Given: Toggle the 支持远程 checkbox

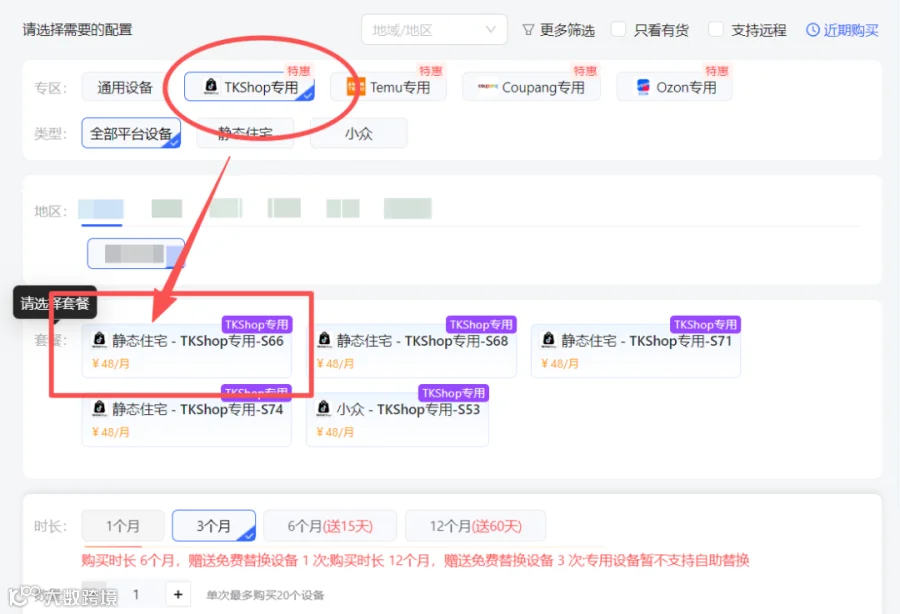Looking at the screenshot, I should (x=715, y=30).
